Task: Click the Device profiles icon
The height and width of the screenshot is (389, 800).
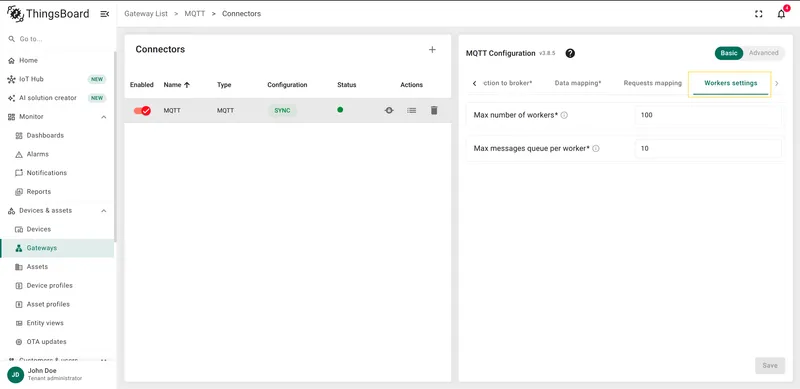Action: click(x=19, y=285)
